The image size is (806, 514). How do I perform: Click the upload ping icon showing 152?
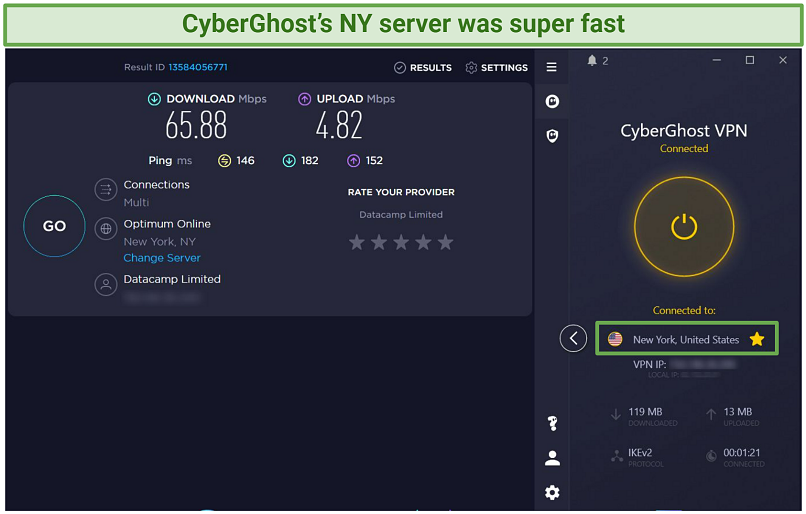click(353, 161)
